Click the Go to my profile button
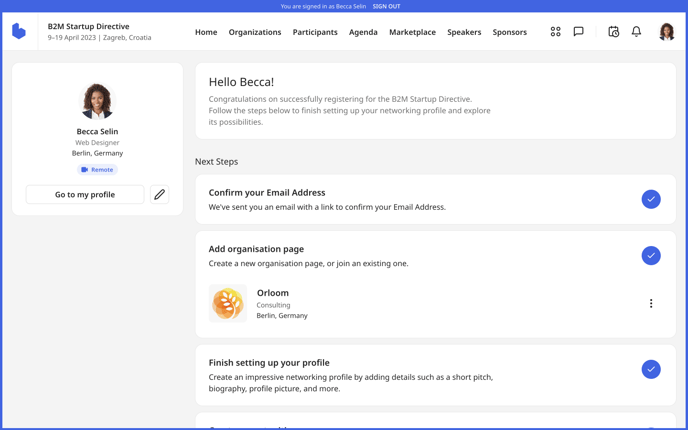 [x=85, y=194]
